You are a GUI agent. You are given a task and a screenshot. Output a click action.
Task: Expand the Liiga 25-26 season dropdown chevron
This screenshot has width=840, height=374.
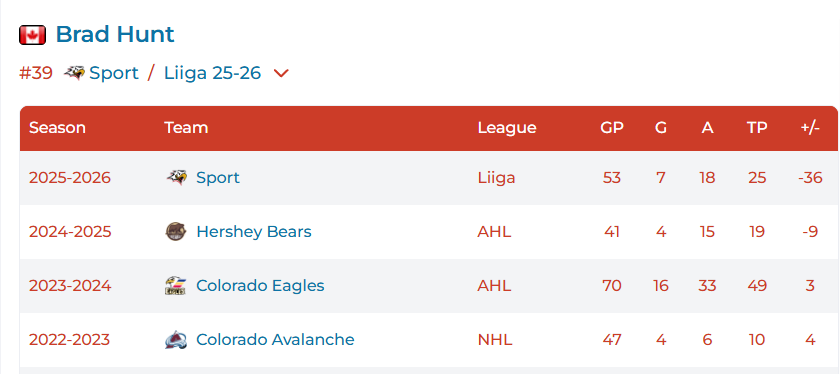[x=281, y=73]
